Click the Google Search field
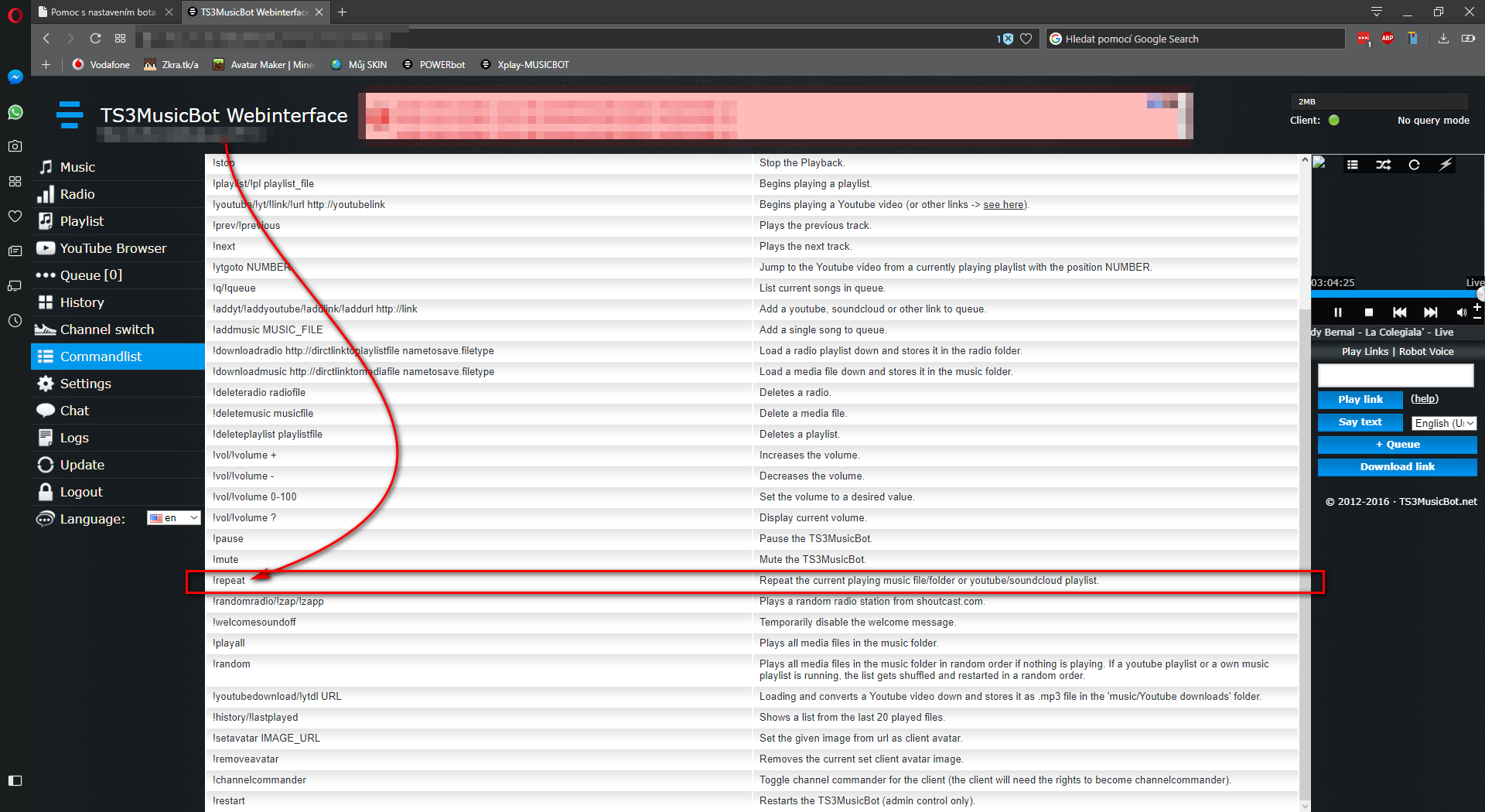 [x=1196, y=39]
